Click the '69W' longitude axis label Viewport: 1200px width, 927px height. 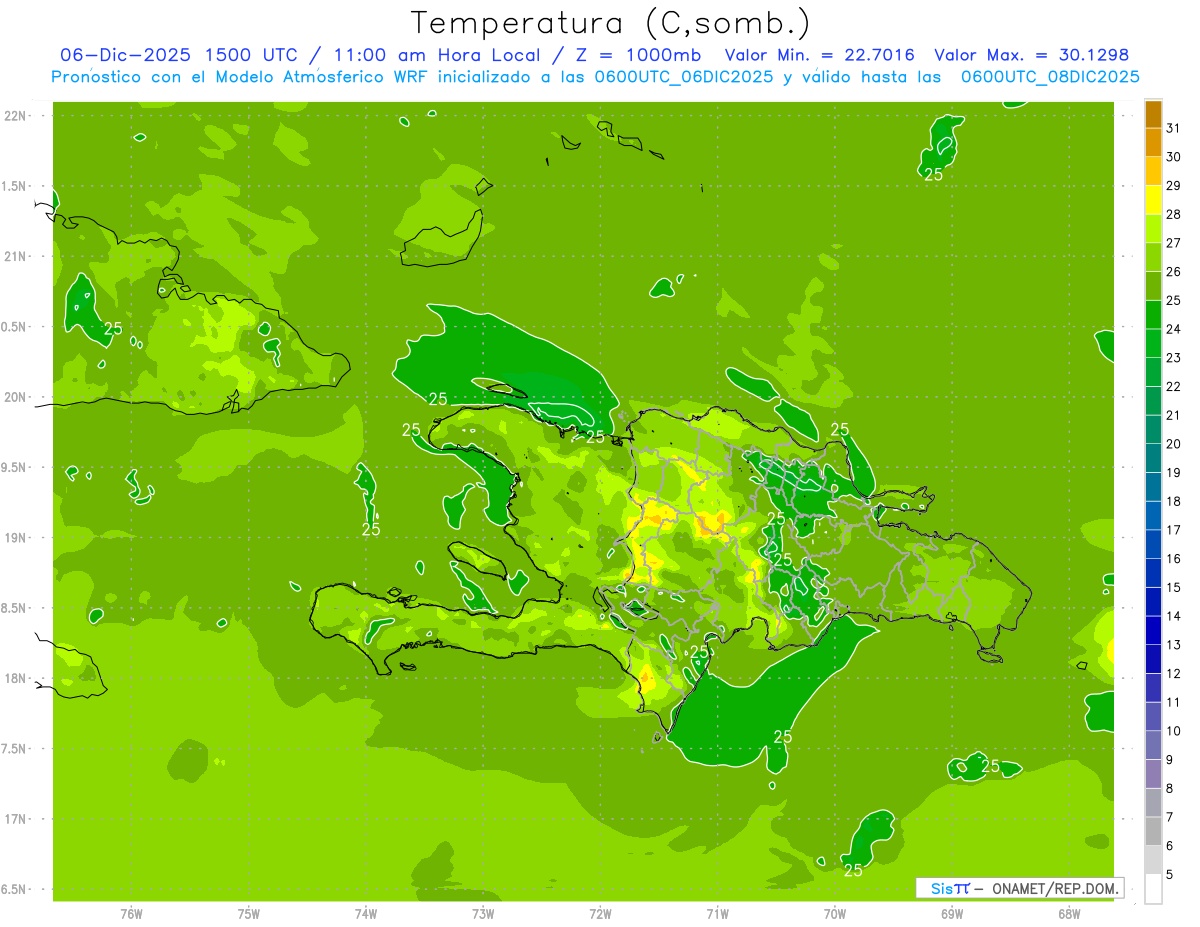(x=952, y=913)
